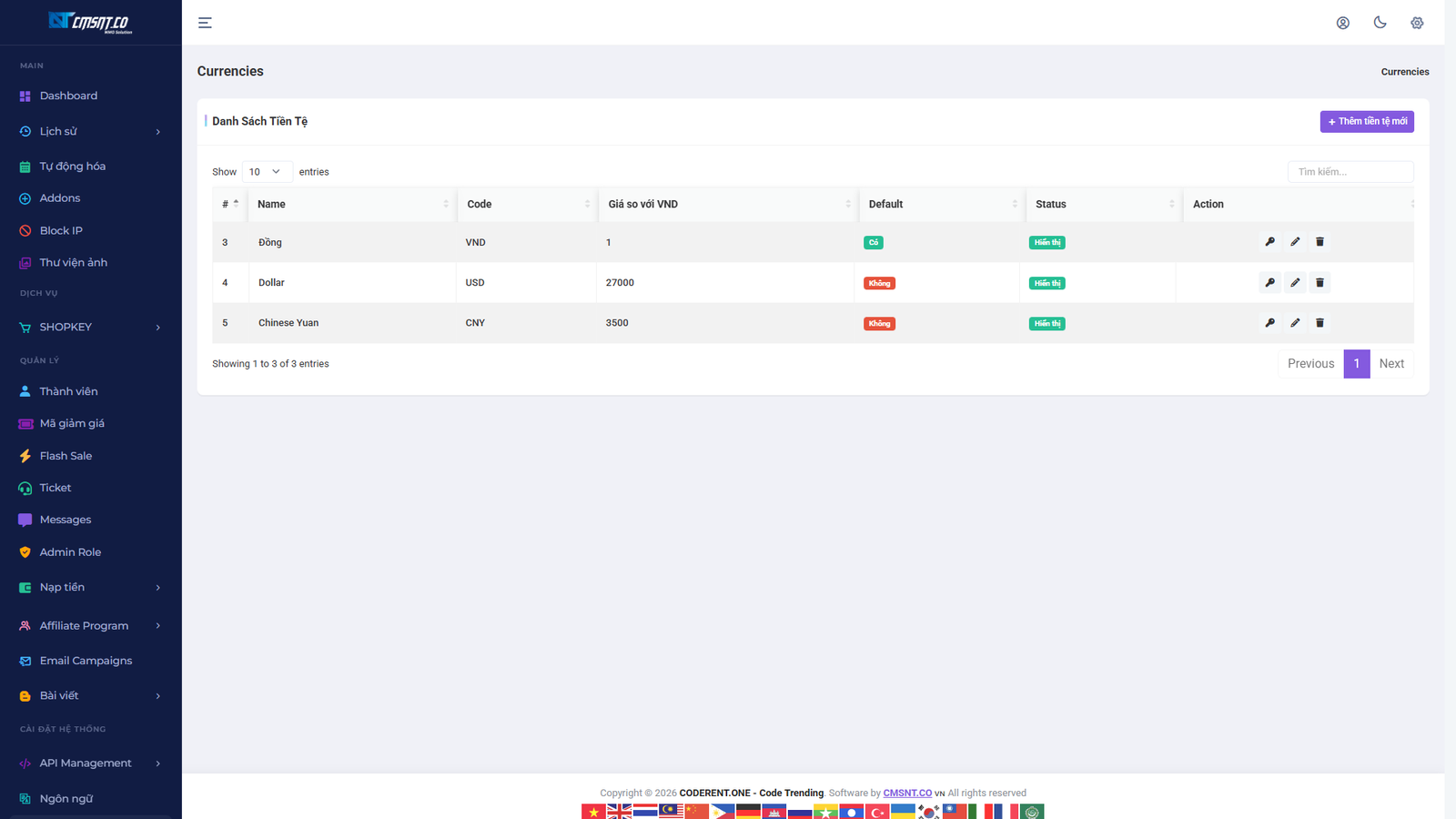Viewport: 1456px width, 819px height.
Task: Toggle dark mode with moon icon
Action: coord(1380,22)
